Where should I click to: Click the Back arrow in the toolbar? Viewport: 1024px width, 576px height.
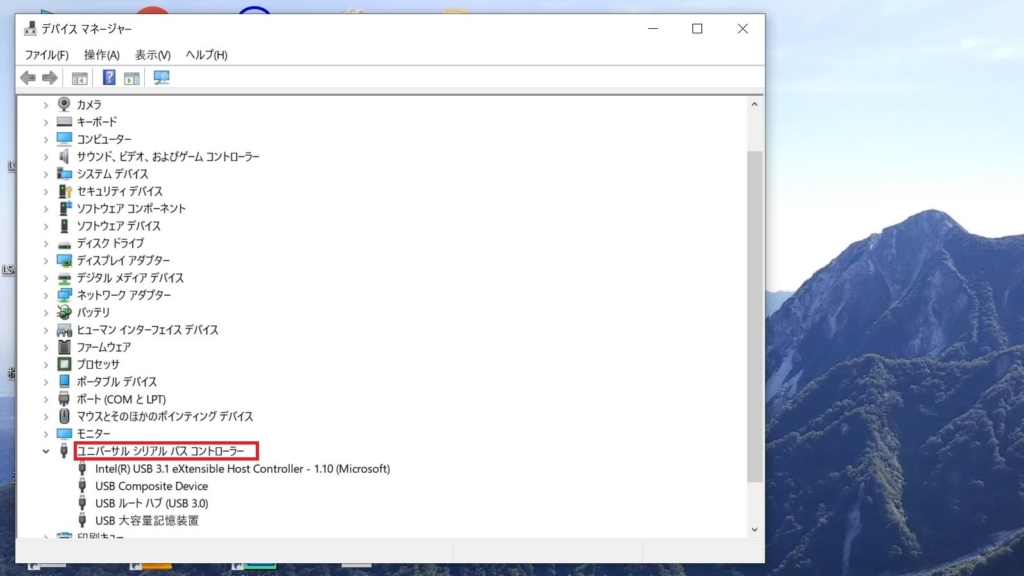pos(28,78)
